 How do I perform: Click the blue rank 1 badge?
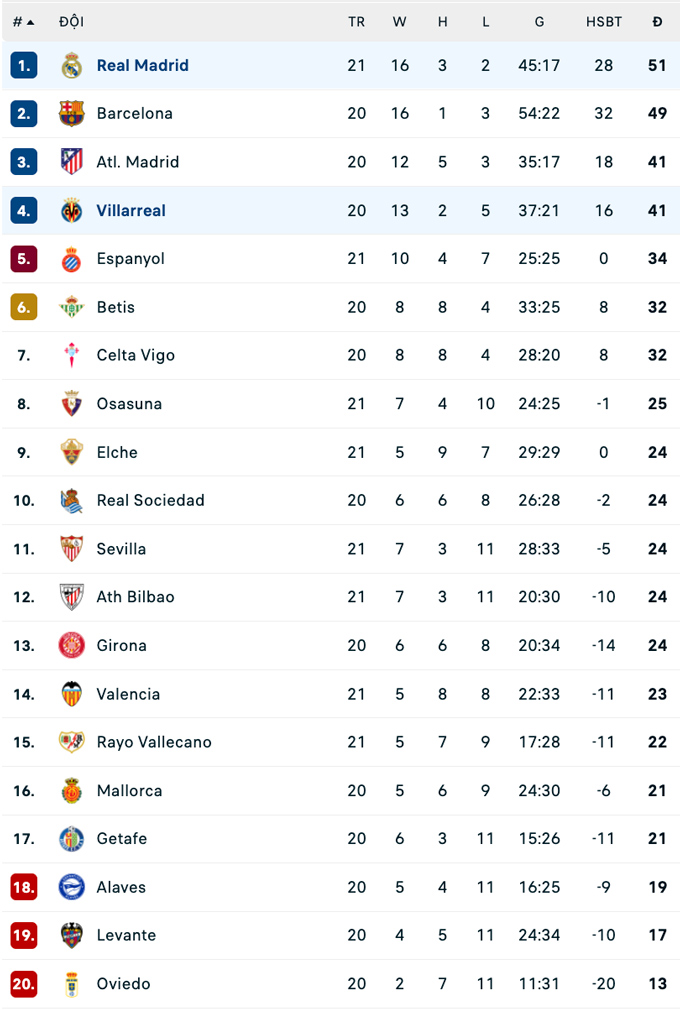(24, 66)
